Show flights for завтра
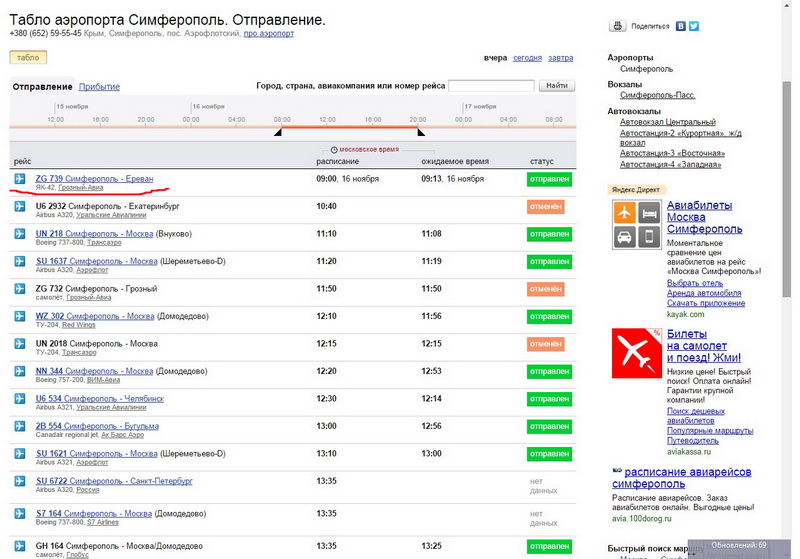The width and height of the screenshot is (800, 559). tap(560, 58)
